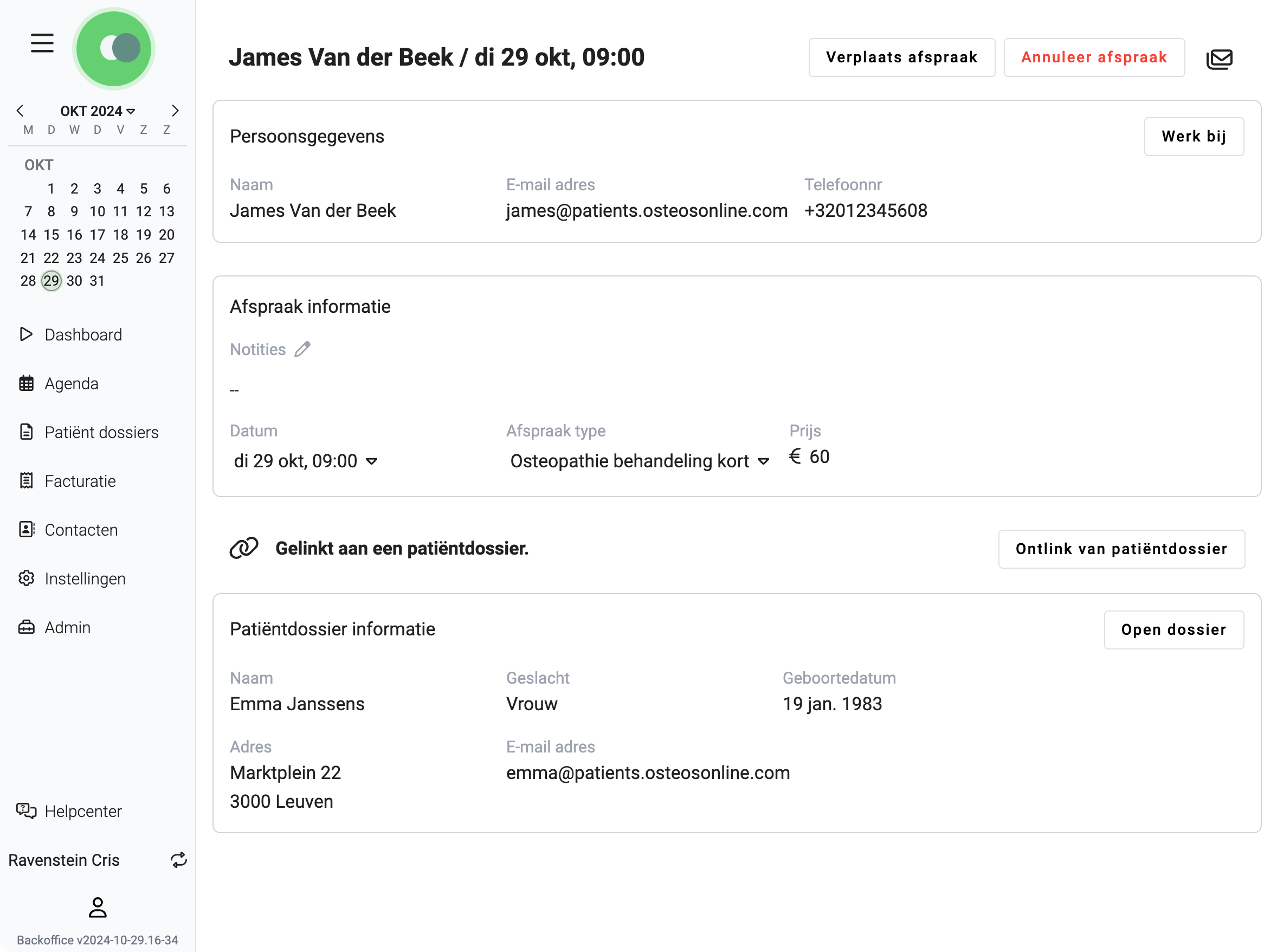
Task: Select Agenda in the sidebar
Action: point(71,383)
